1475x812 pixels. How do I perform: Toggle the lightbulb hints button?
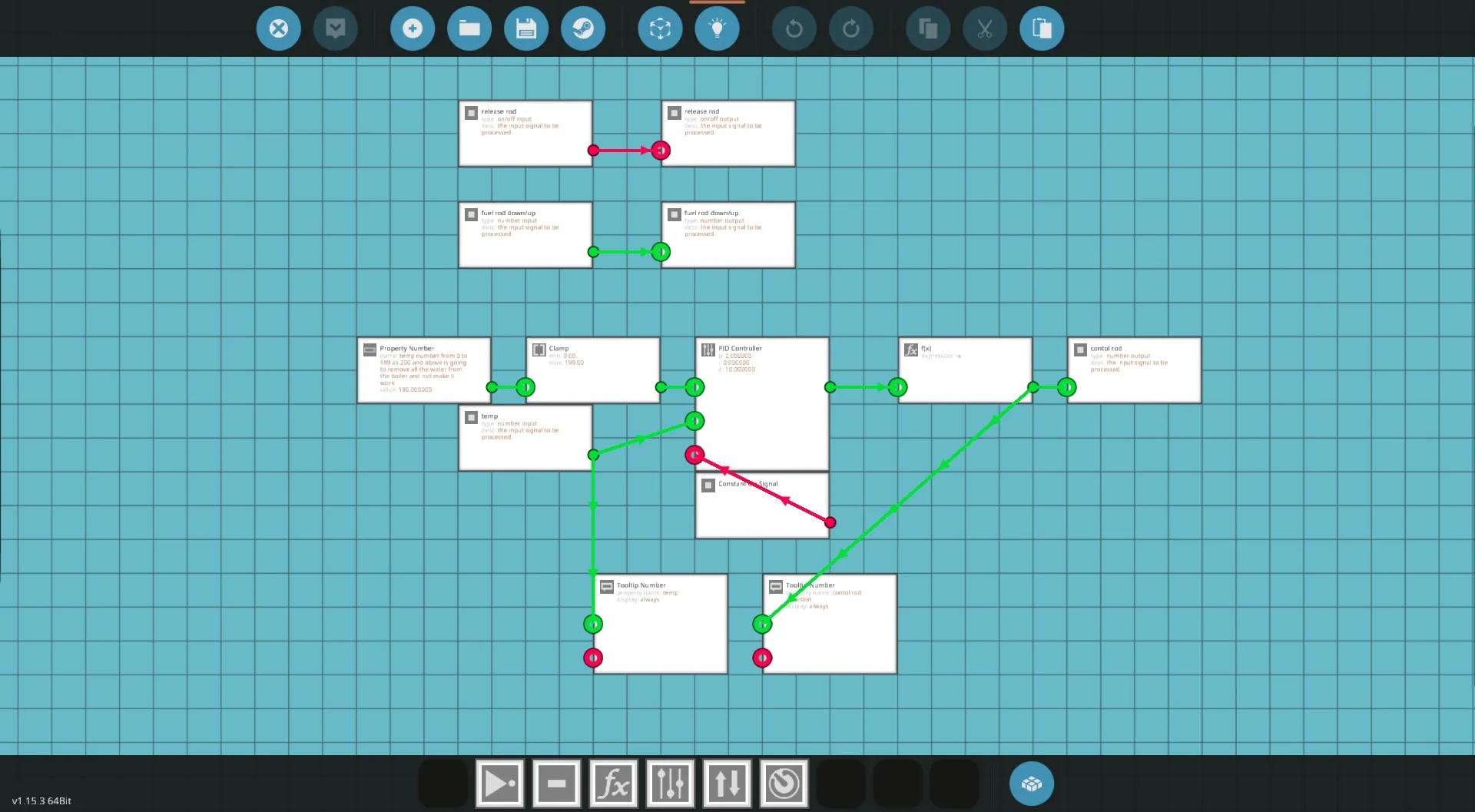coord(716,29)
